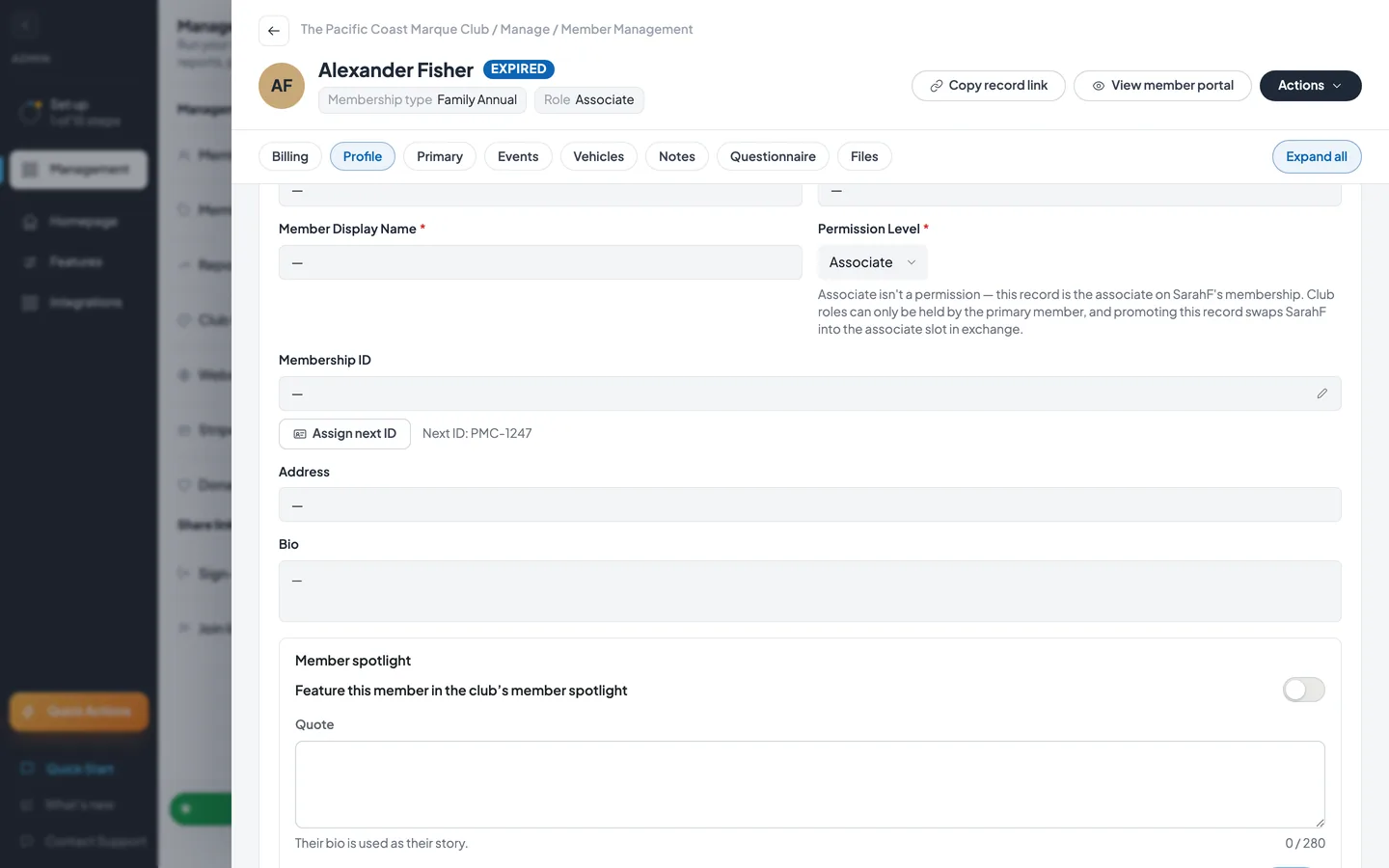Go to the Events tab
The height and width of the screenshot is (868, 1389).
point(518,156)
